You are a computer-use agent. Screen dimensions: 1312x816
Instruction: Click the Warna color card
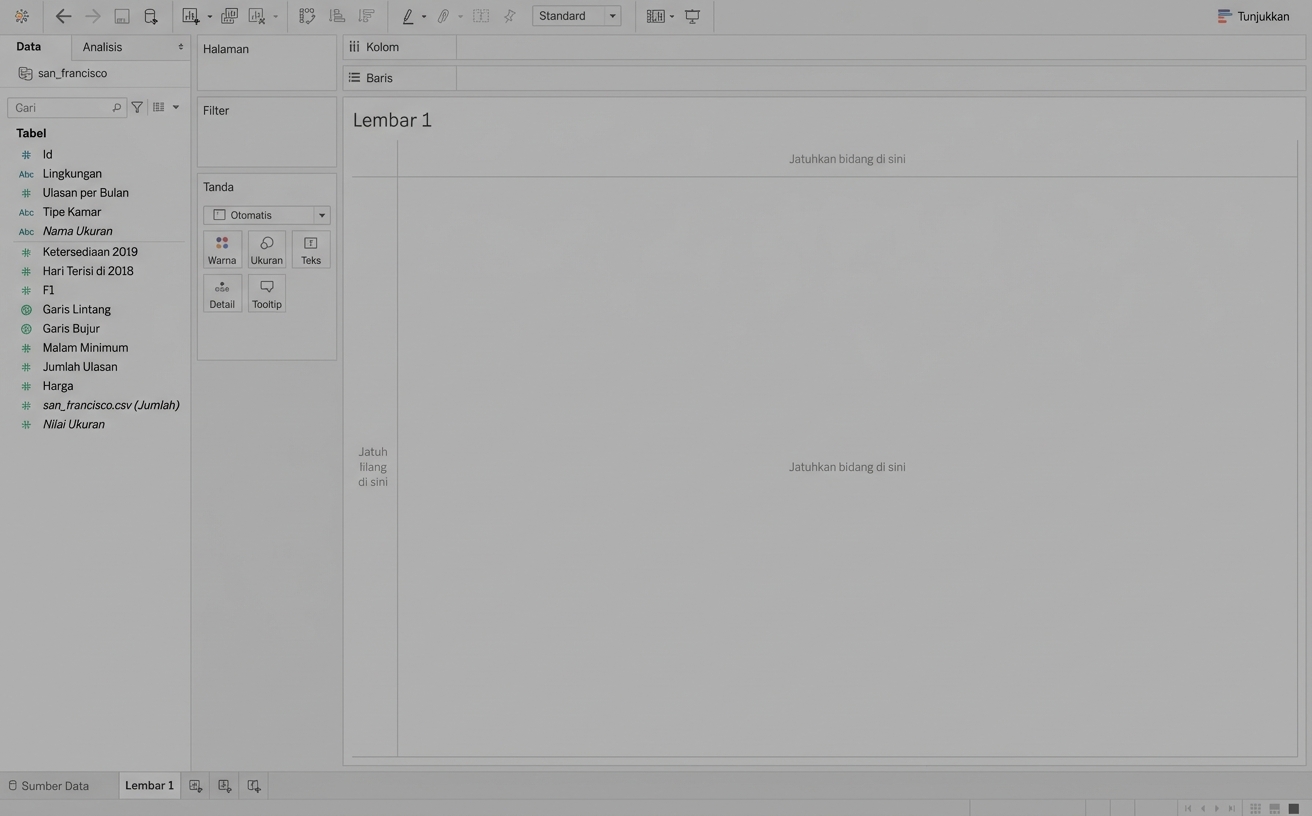222,250
